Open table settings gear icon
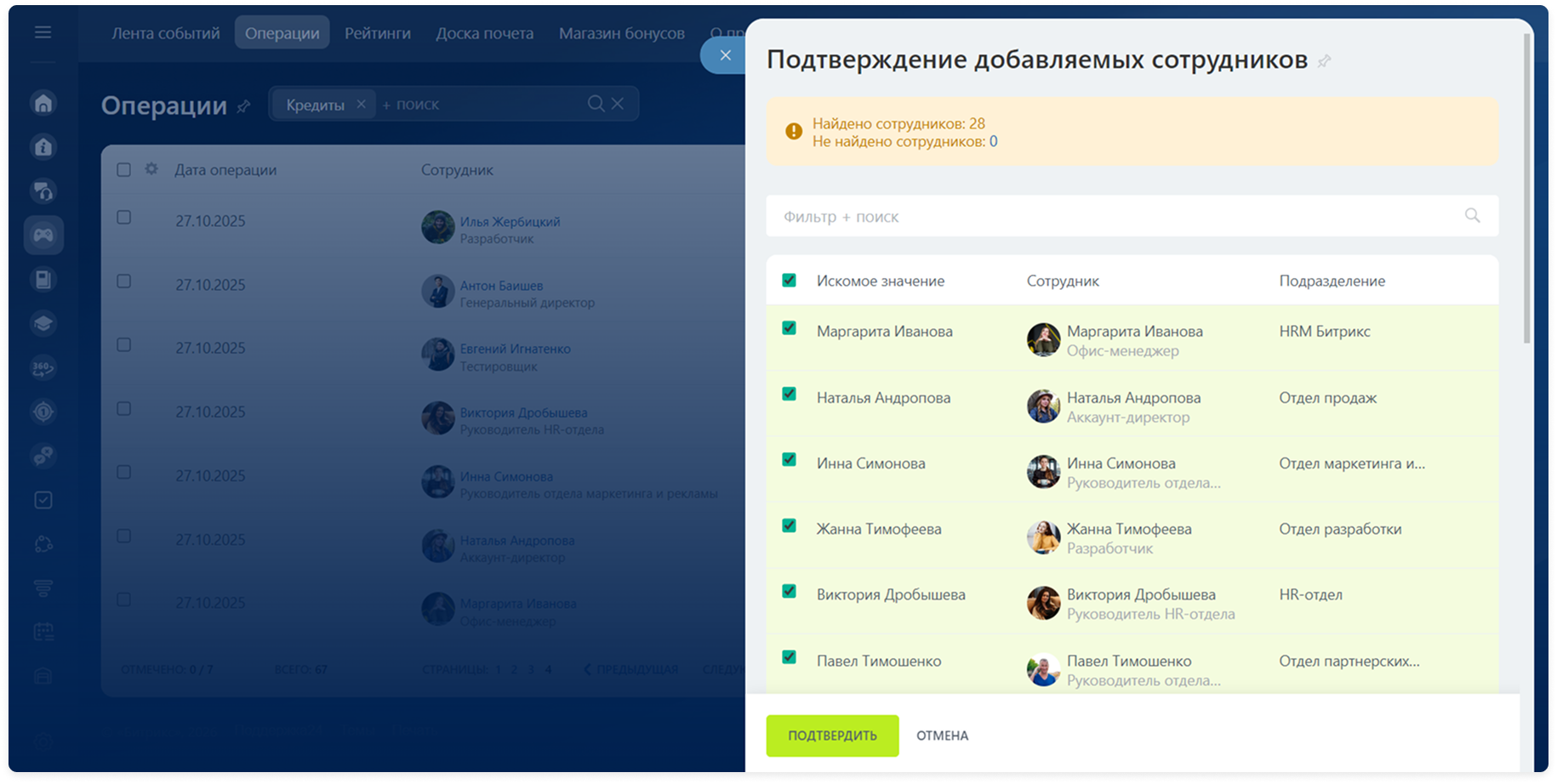The image size is (1557, 784). click(x=151, y=169)
